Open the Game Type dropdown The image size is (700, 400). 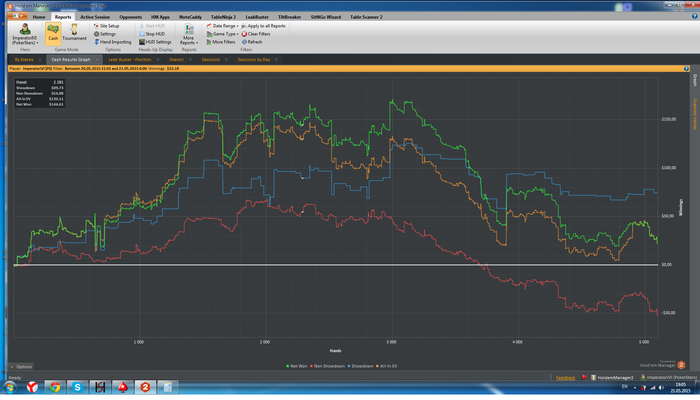pos(224,34)
